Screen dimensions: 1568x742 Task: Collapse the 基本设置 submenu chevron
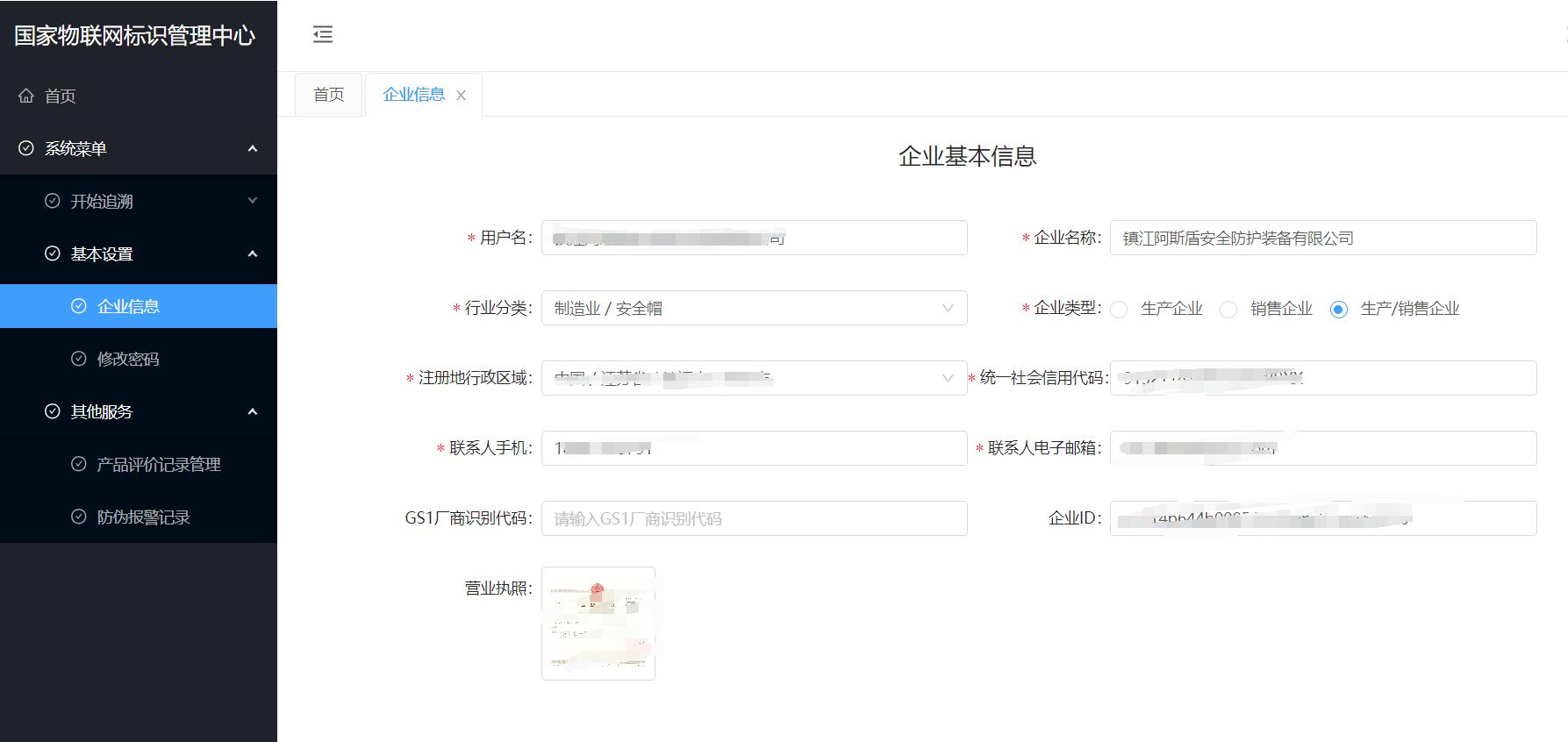tap(253, 253)
